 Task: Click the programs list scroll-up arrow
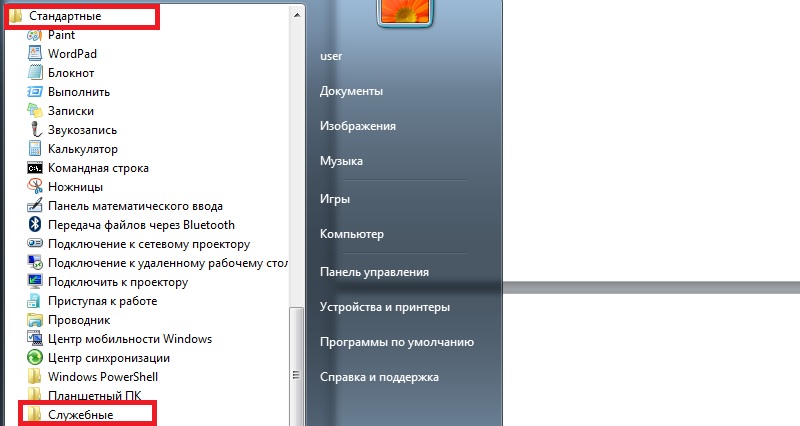[x=296, y=15]
